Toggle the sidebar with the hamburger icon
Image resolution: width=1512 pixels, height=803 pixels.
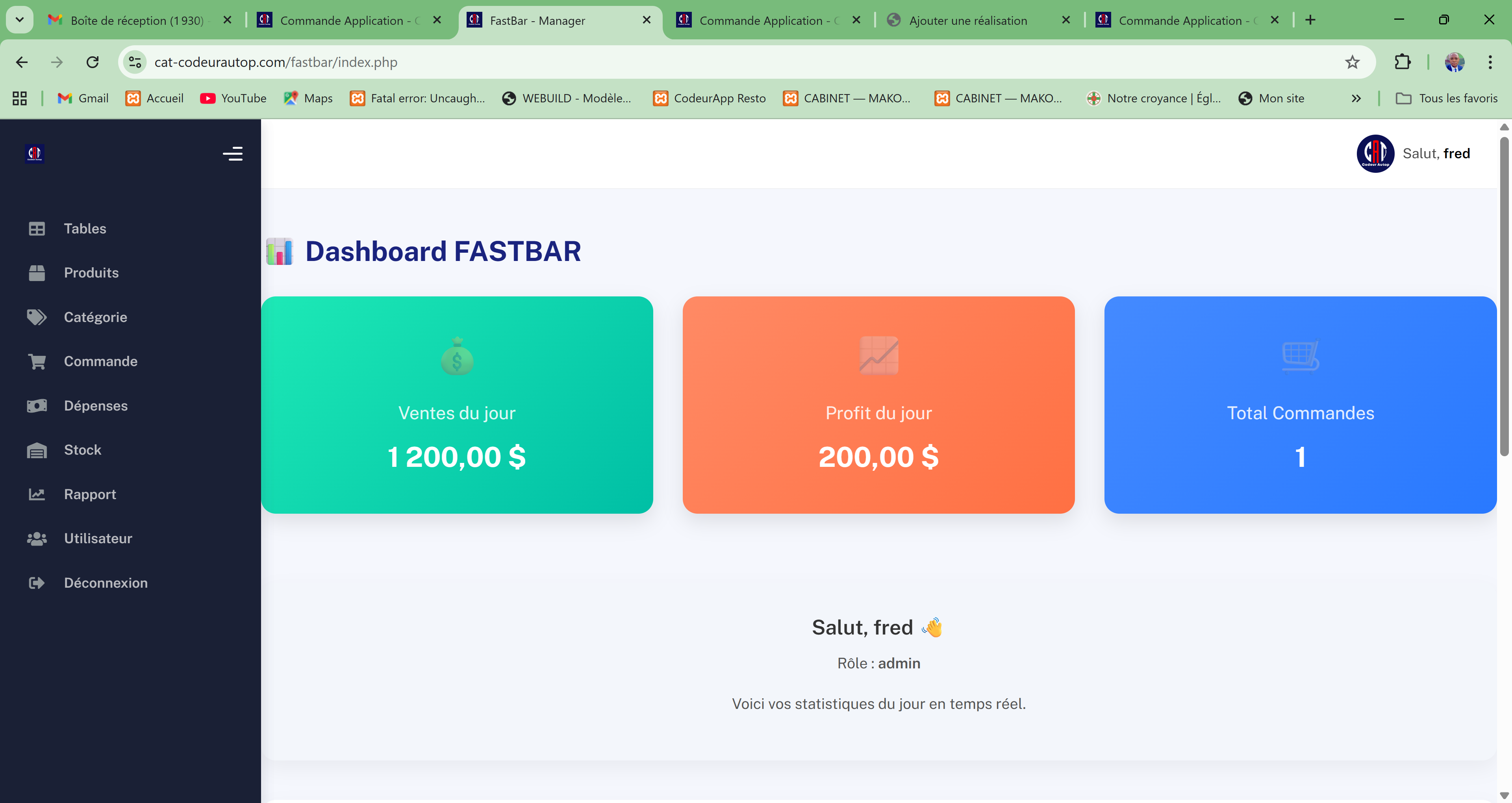click(x=232, y=154)
